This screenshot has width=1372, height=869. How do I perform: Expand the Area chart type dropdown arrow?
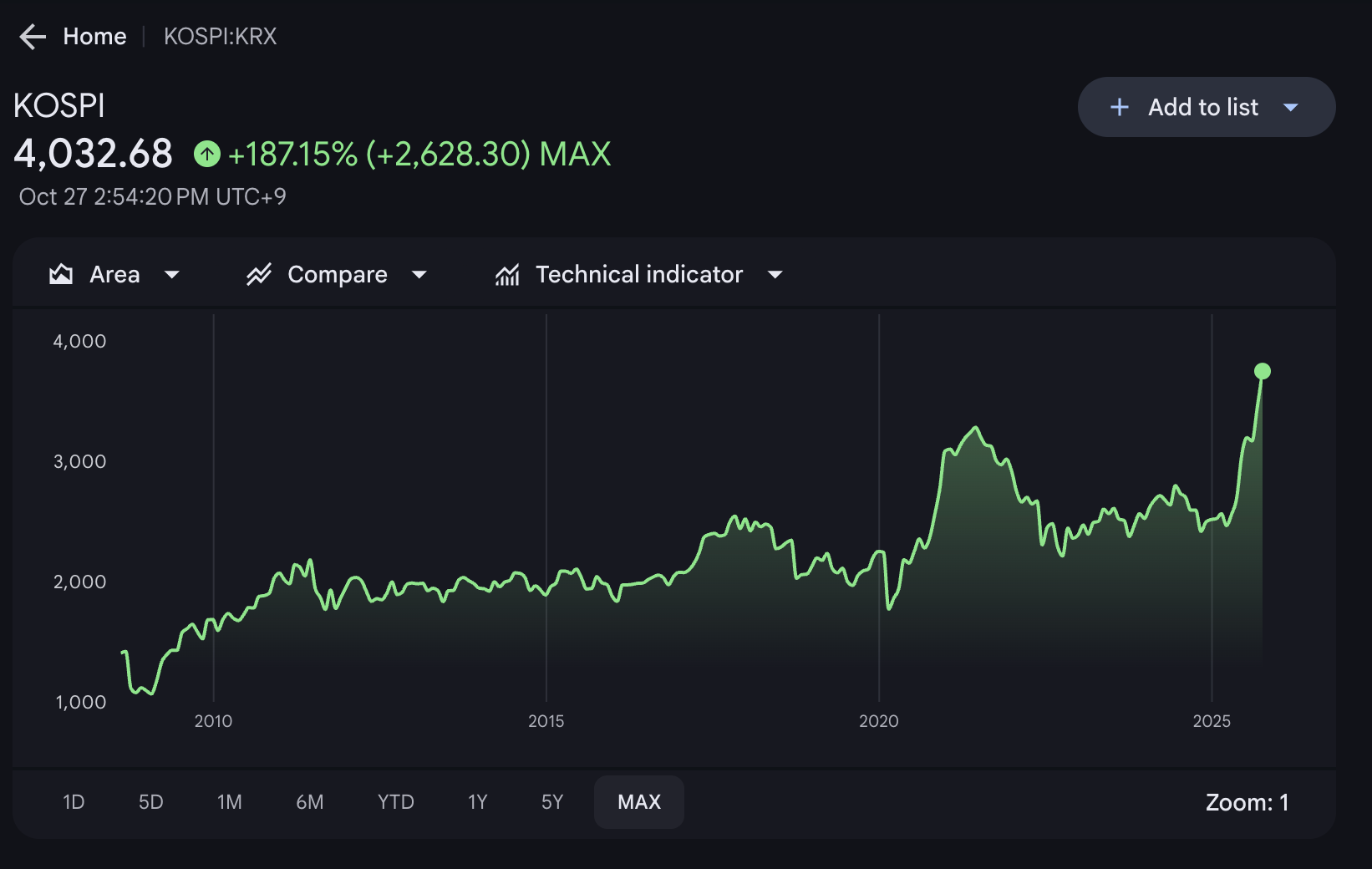[172, 274]
